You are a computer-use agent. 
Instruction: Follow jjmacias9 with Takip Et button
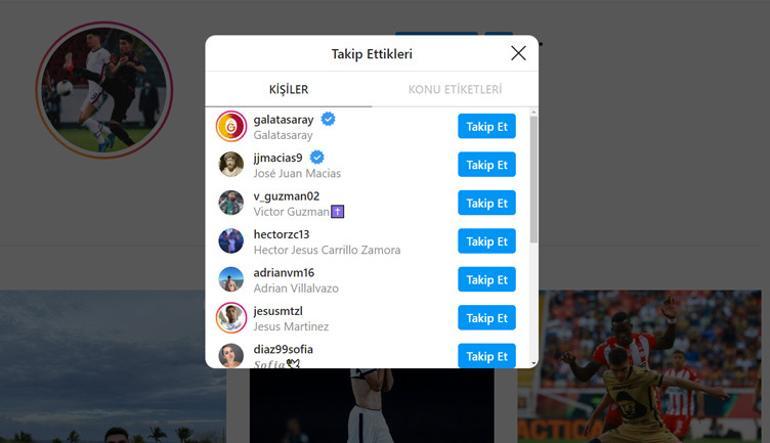[487, 165]
